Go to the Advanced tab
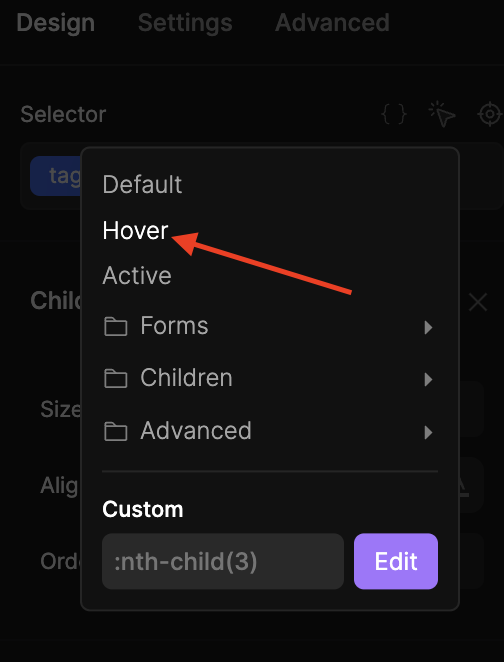 332,23
